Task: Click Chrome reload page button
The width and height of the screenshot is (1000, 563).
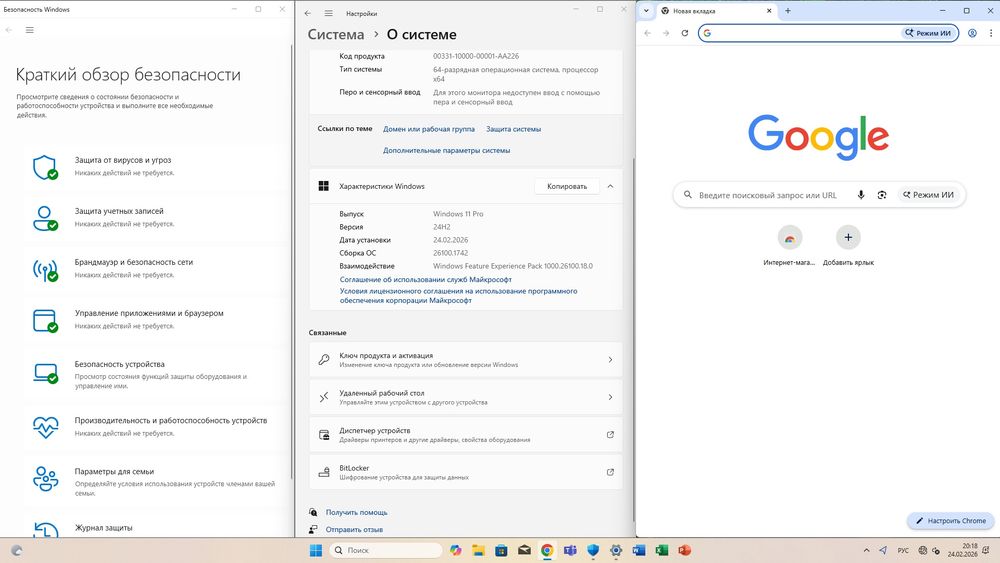Action: (684, 33)
